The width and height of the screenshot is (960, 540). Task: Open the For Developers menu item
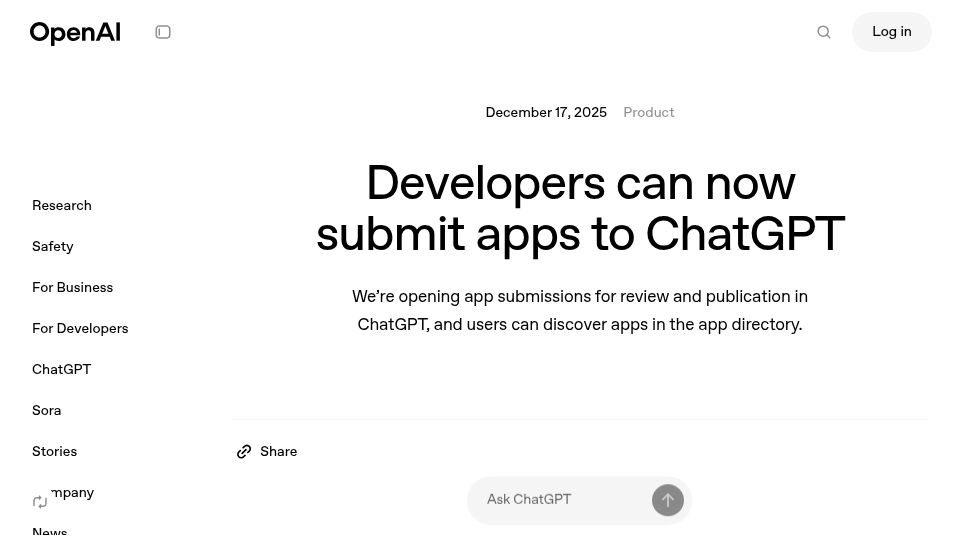80,329
